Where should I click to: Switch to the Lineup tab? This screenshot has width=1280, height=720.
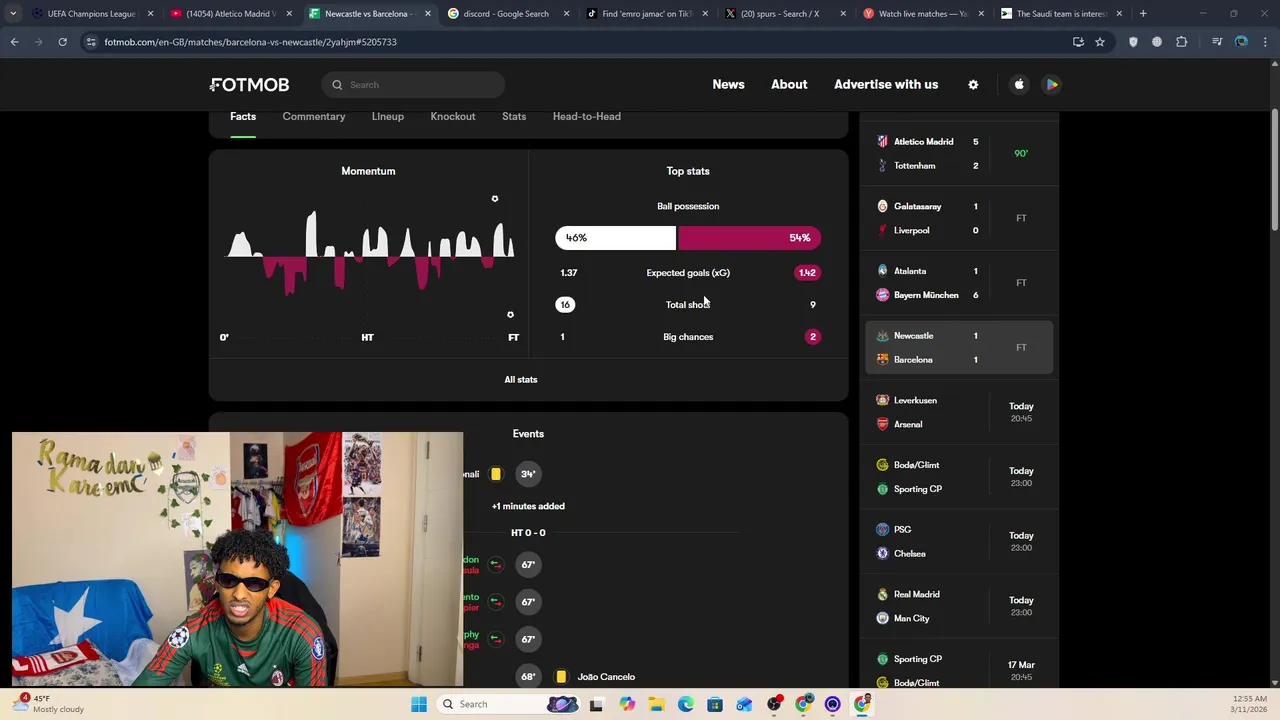388,117
